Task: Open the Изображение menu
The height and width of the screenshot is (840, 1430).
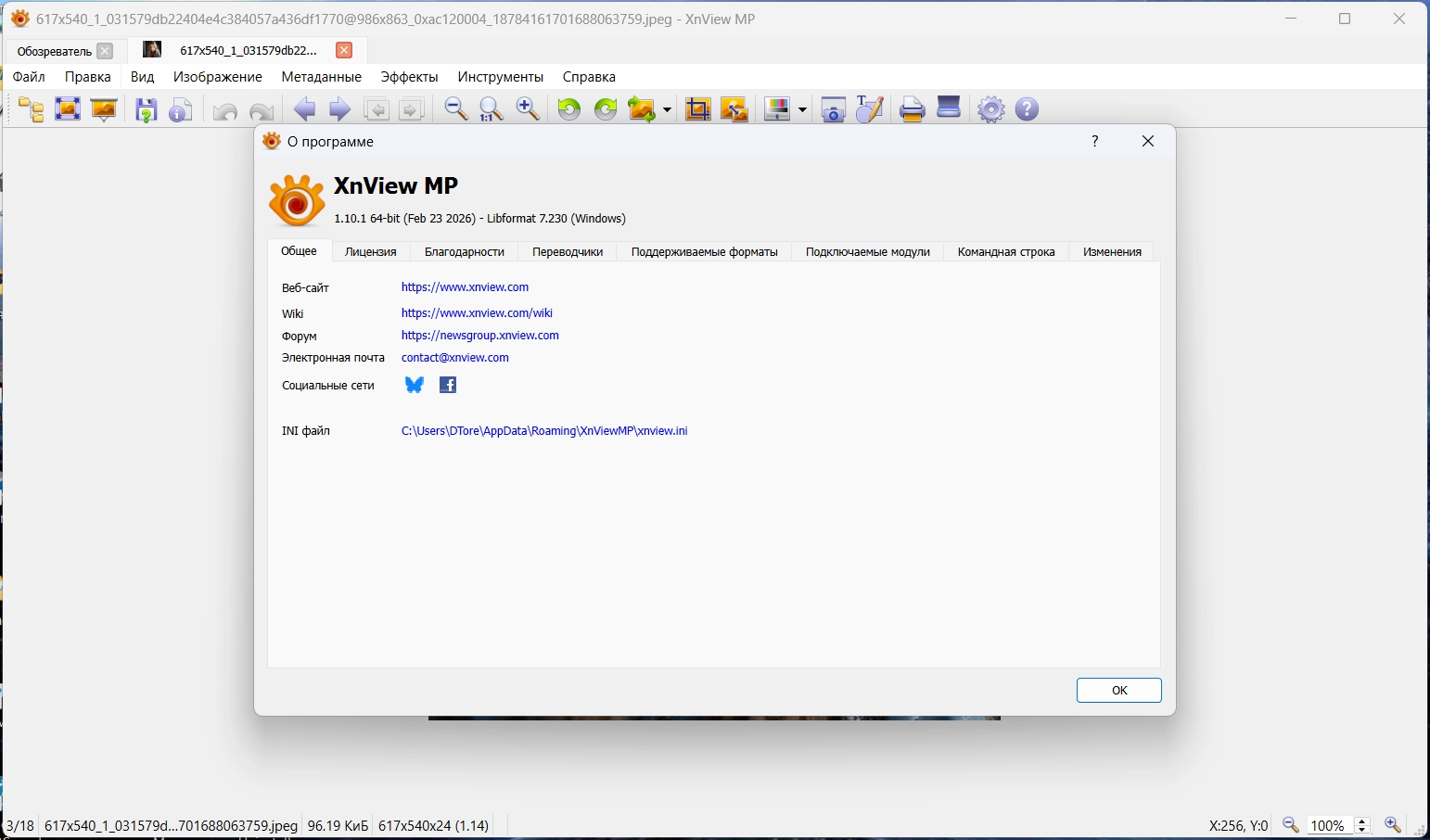Action: 218,77
